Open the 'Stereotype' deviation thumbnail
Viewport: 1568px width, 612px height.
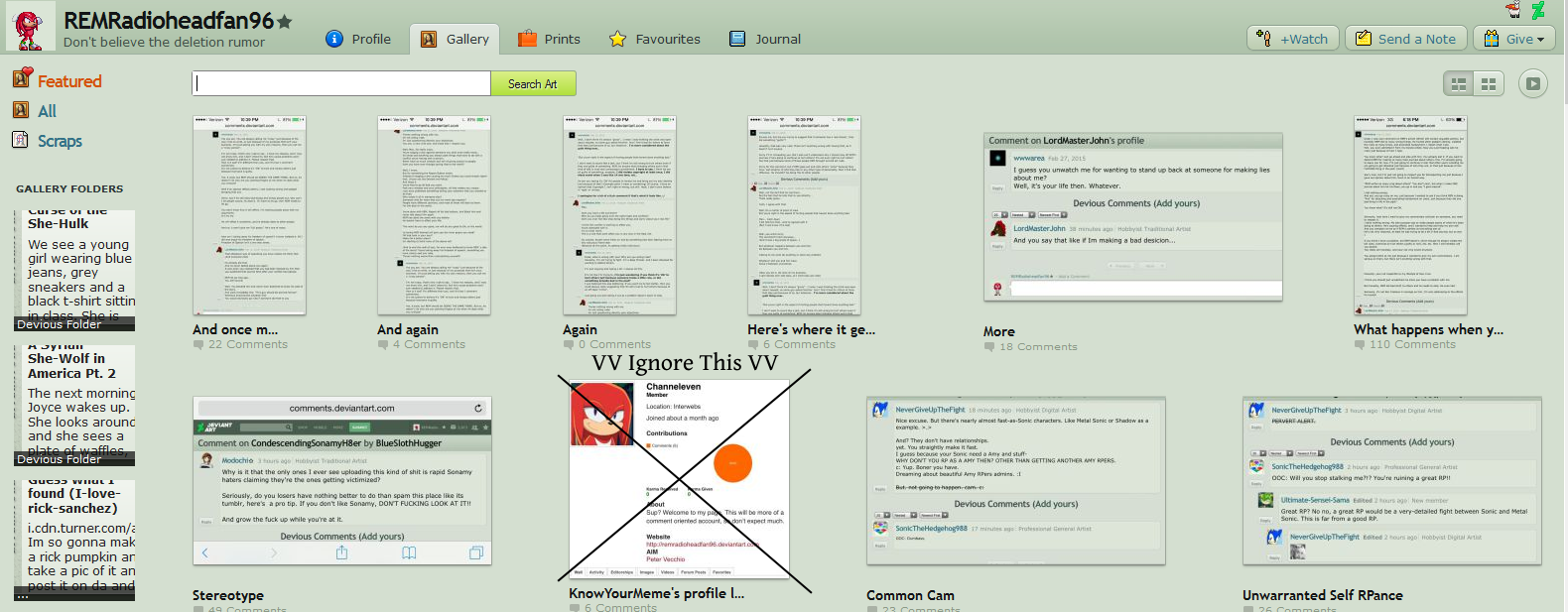[342, 481]
